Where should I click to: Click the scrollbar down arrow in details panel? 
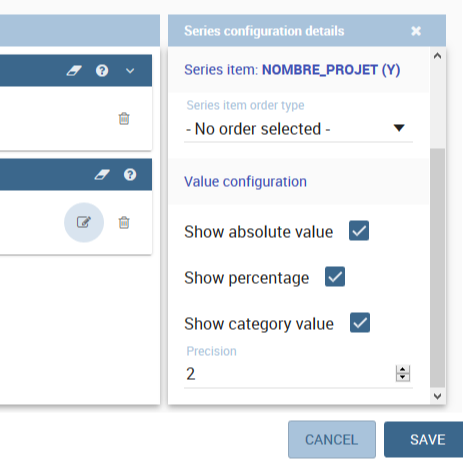[x=438, y=396]
